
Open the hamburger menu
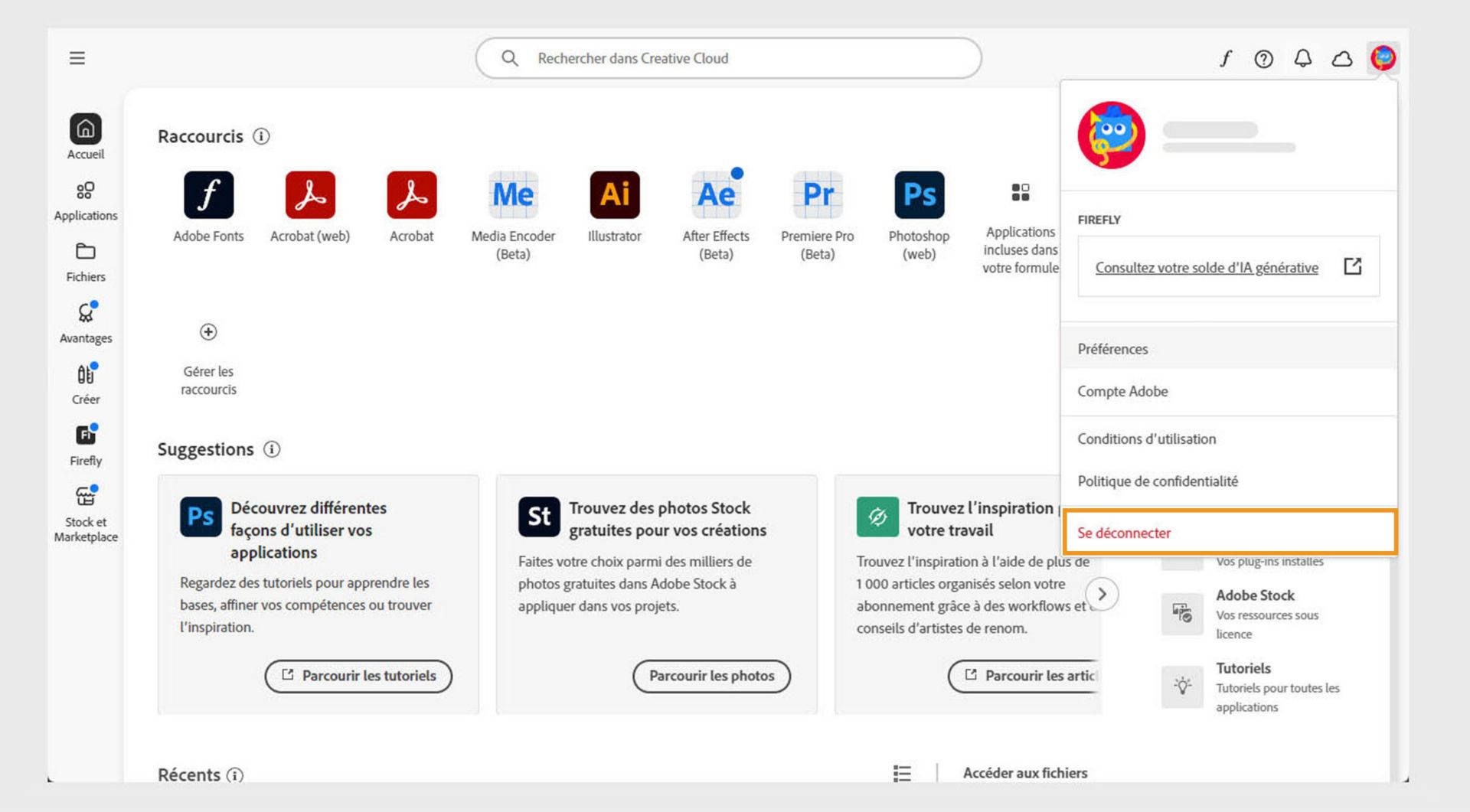coord(77,58)
